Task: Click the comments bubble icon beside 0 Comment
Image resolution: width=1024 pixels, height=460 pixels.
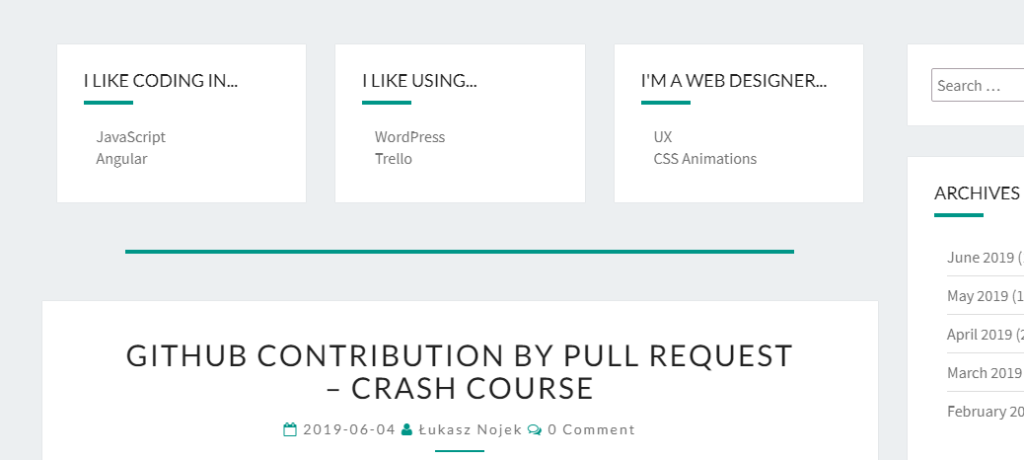Action: (x=535, y=430)
